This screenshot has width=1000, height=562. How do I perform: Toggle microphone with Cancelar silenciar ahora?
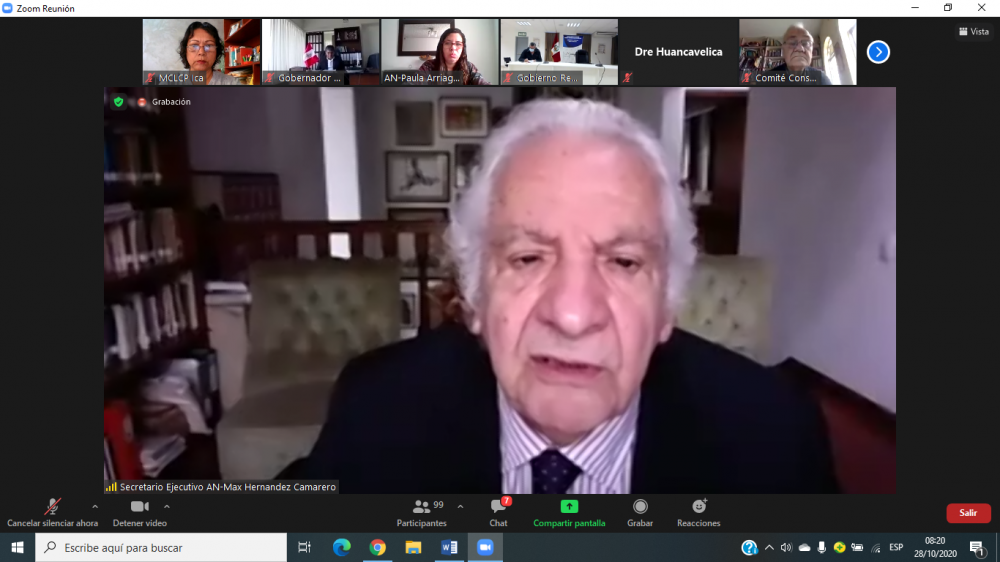coord(52,511)
